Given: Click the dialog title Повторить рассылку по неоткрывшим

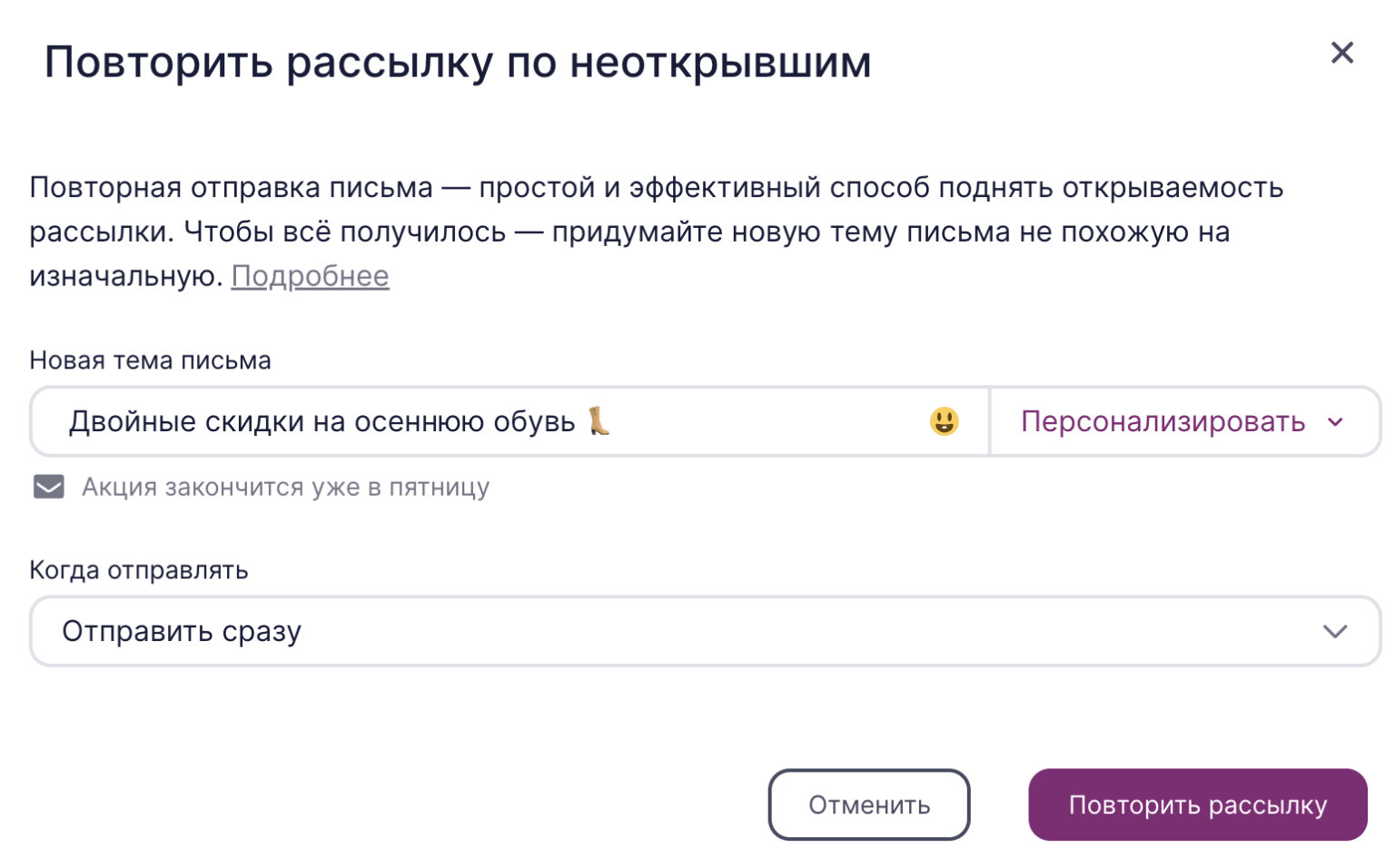Looking at the screenshot, I should click(x=458, y=63).
